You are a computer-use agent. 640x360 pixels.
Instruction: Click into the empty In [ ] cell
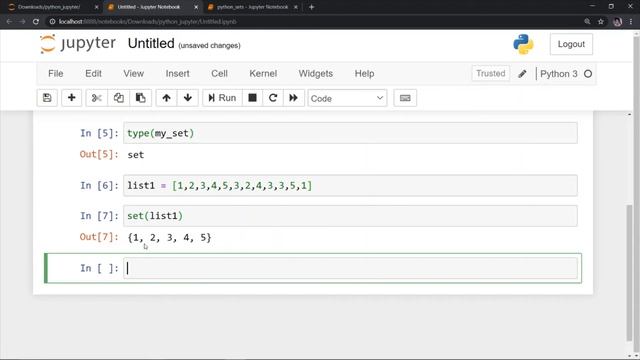pyautogui.click(x=350, y=268)
